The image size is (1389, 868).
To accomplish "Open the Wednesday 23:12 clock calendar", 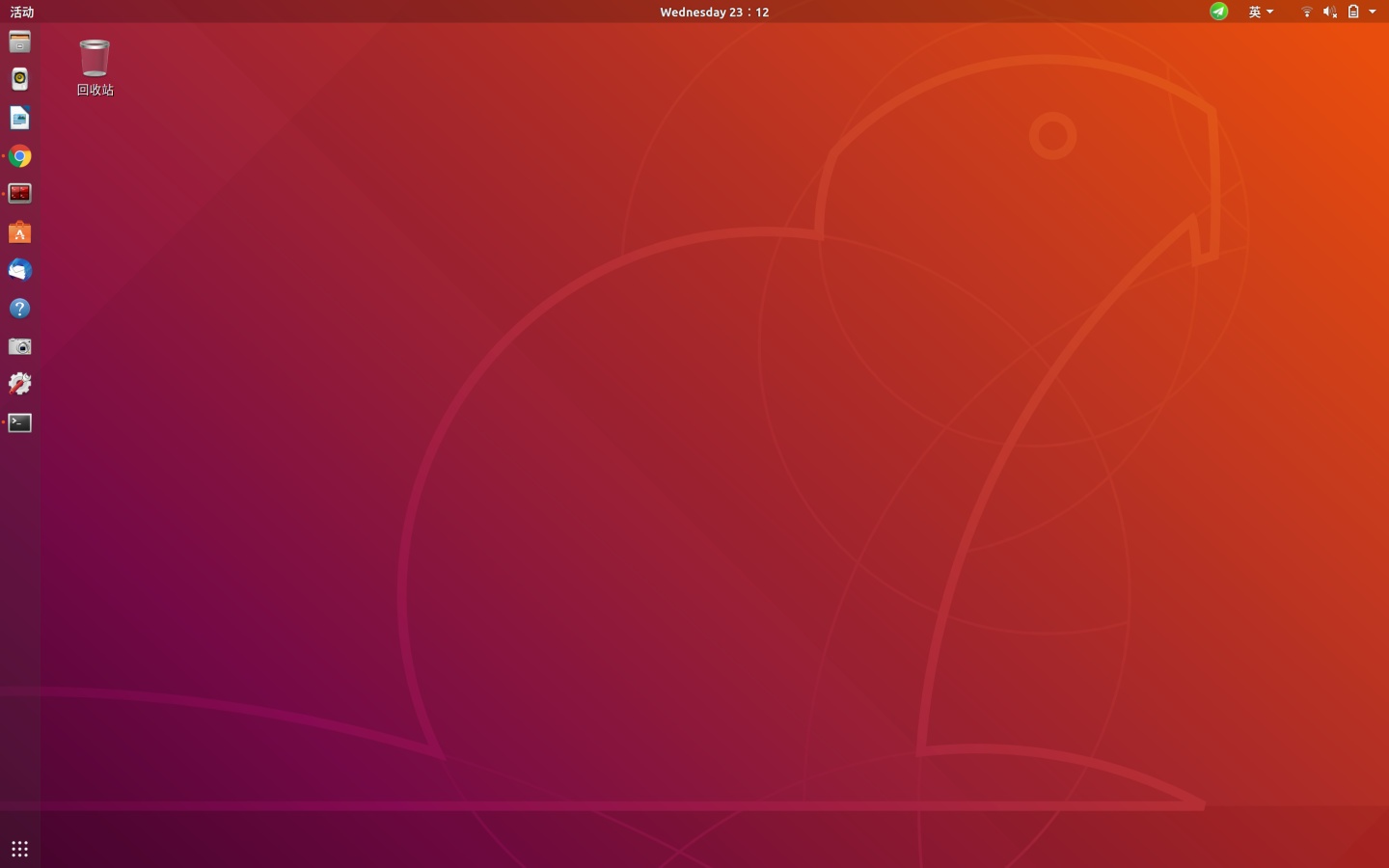I will (714, 12).
